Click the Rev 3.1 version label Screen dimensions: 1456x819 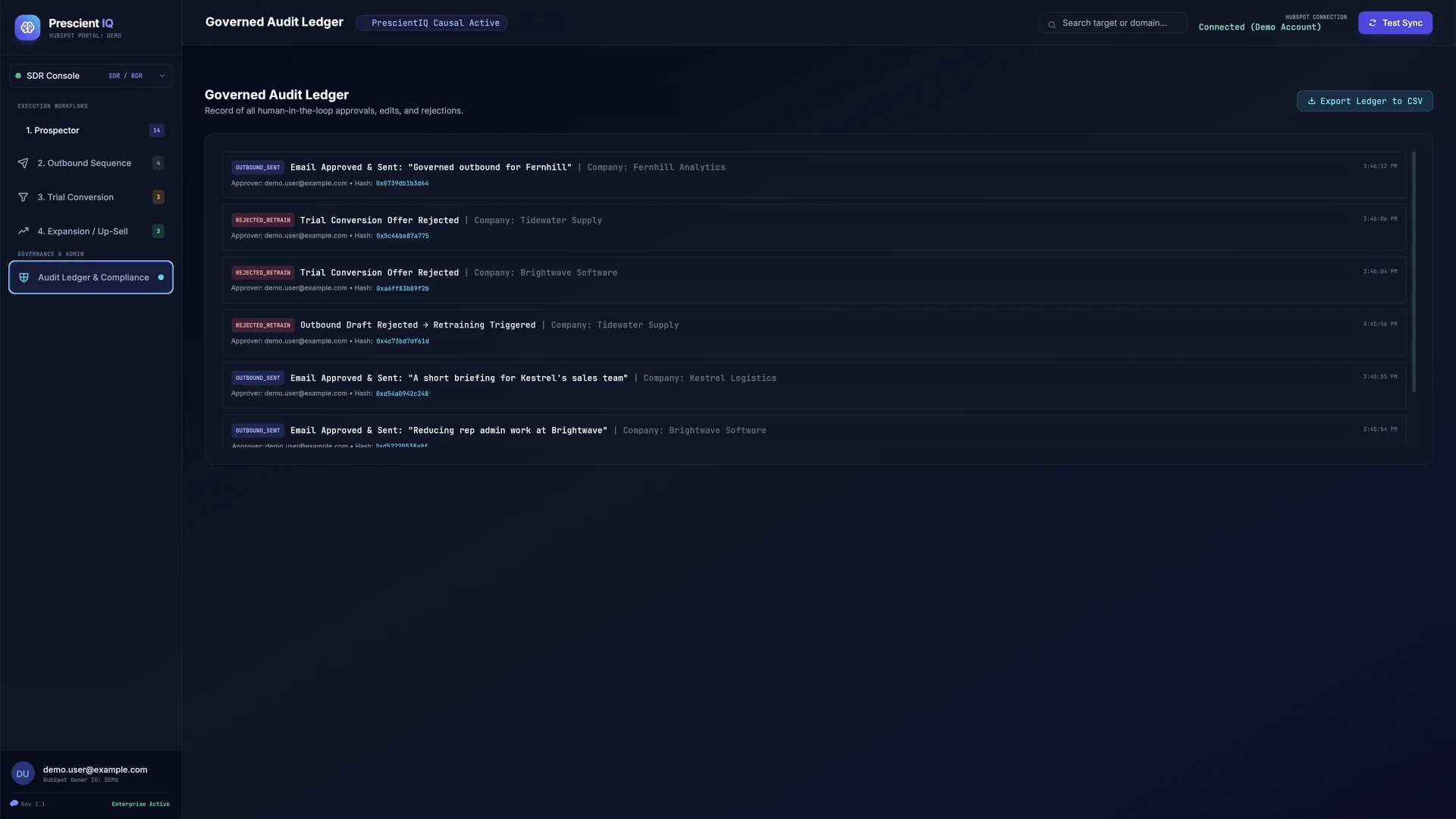coord(33,804)
